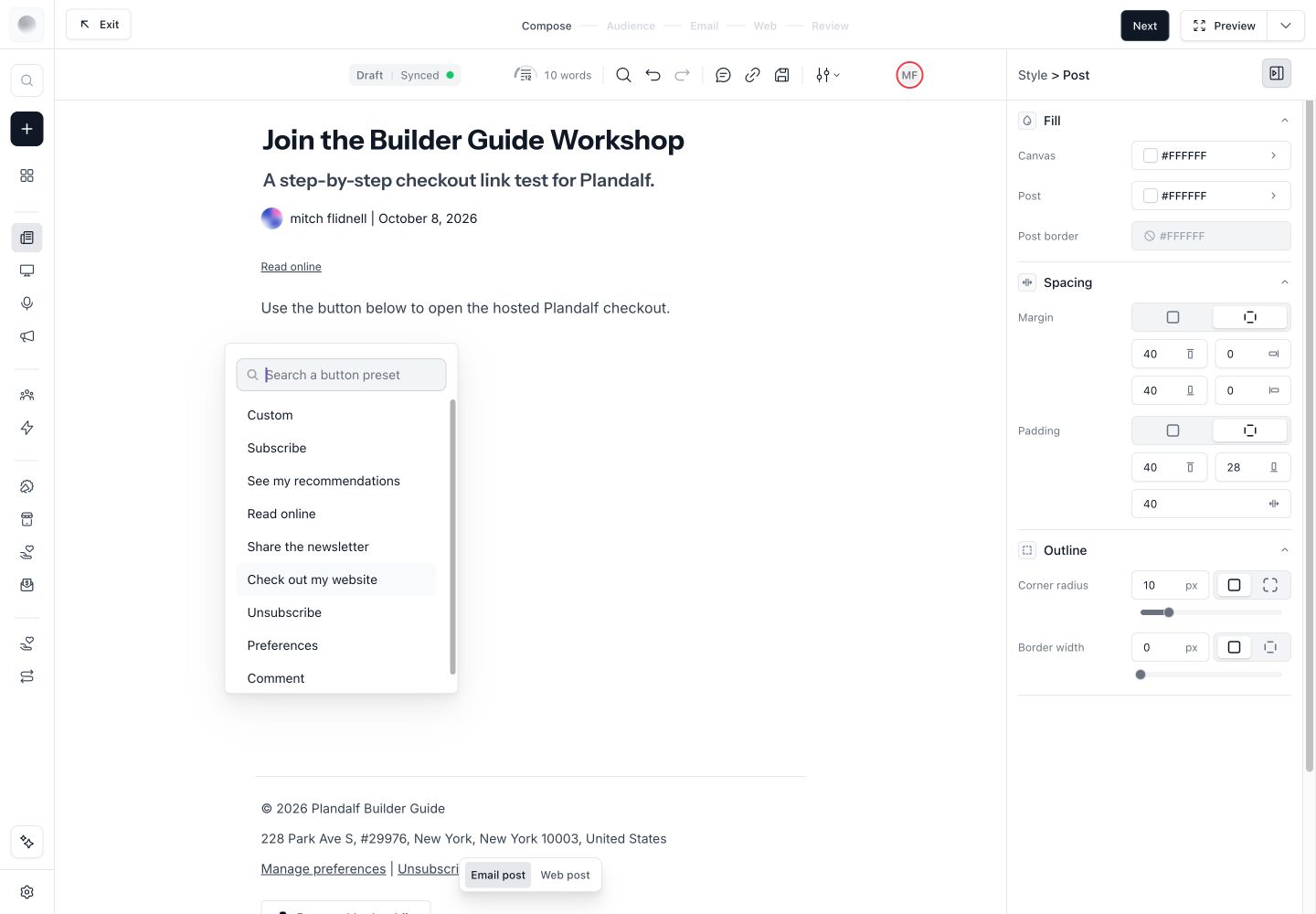Viewport: 1316px width, 914px height.
Task: Collapse the Outline section
Action: (x=1284, y=550)
